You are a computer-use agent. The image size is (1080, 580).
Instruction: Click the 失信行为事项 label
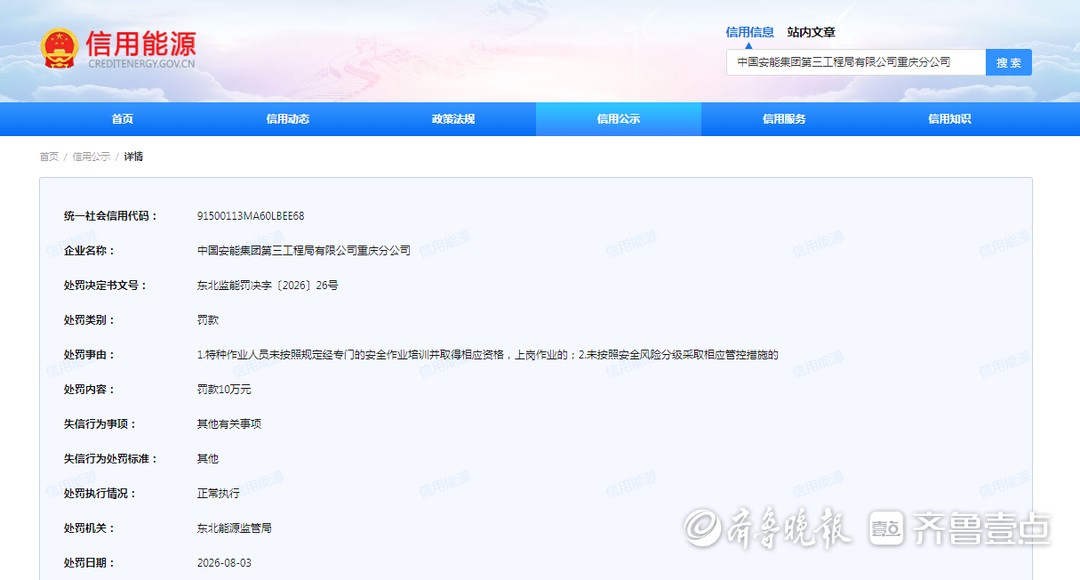(x=100, y=424)
